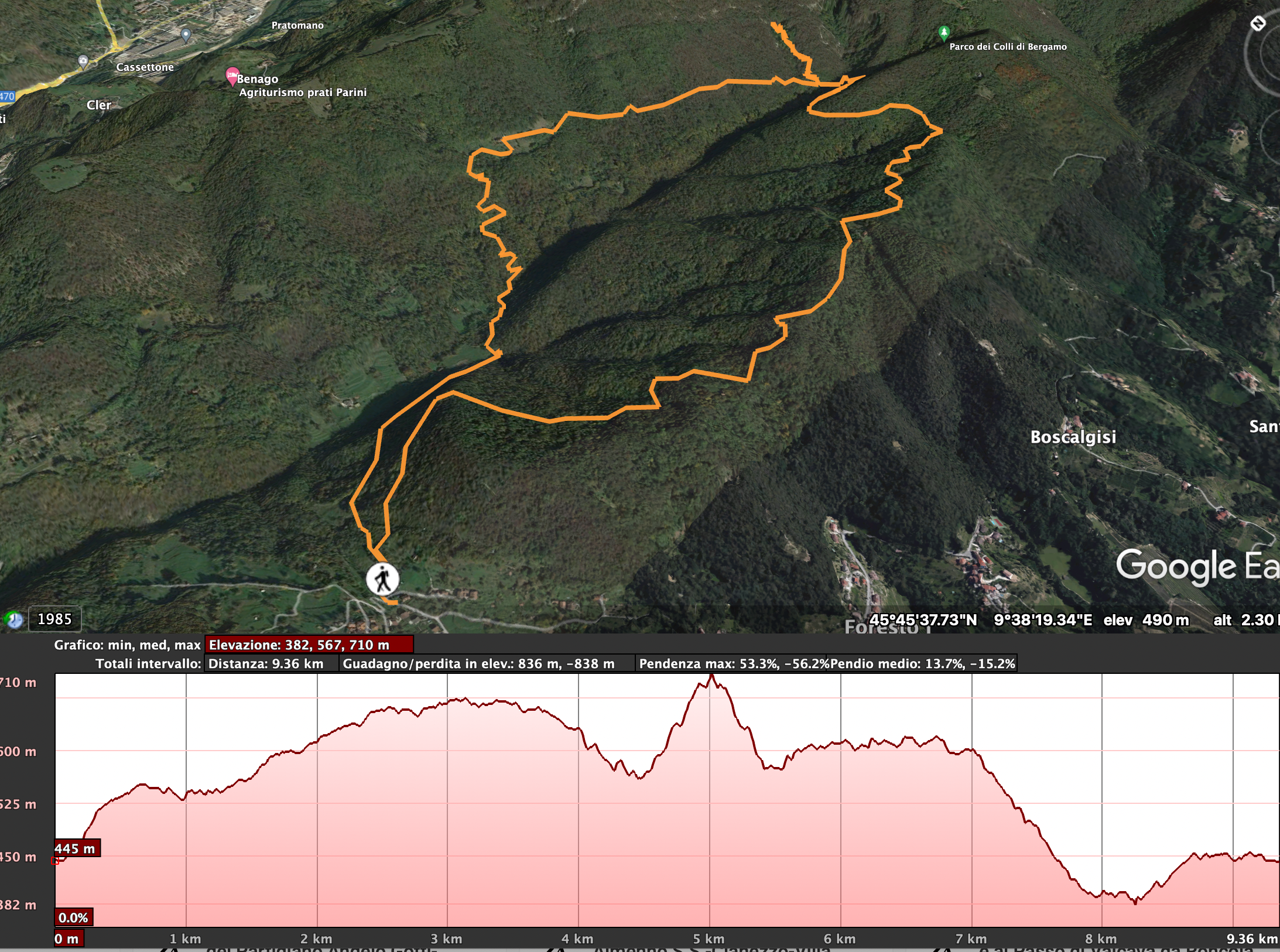The width and height of the screenshot is (1280, 952).
Task: Click the grey camera marker near Cassettone
Action: coord(83,61)
